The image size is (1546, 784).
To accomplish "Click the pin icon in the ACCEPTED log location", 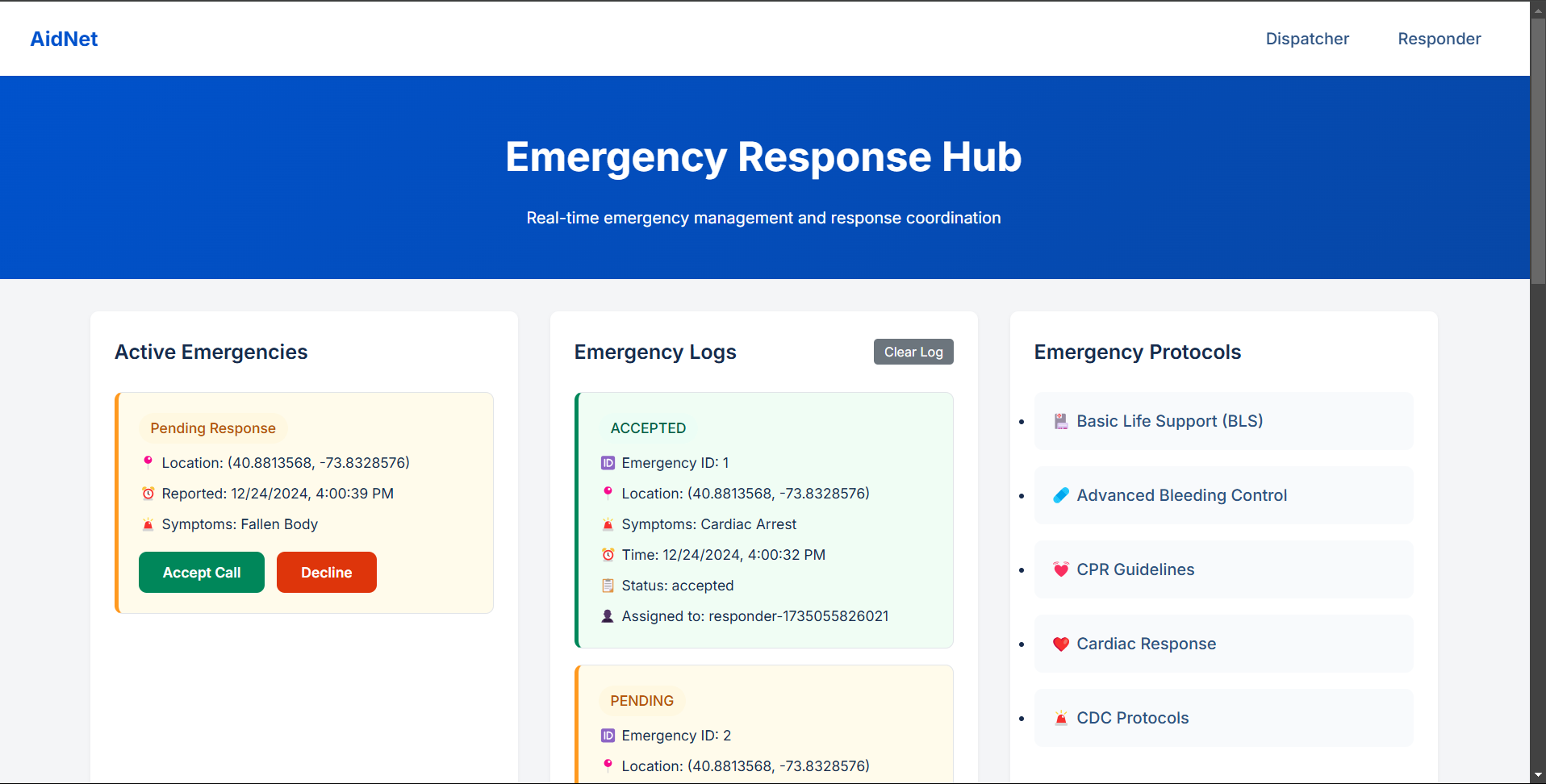I will (608, 493).
